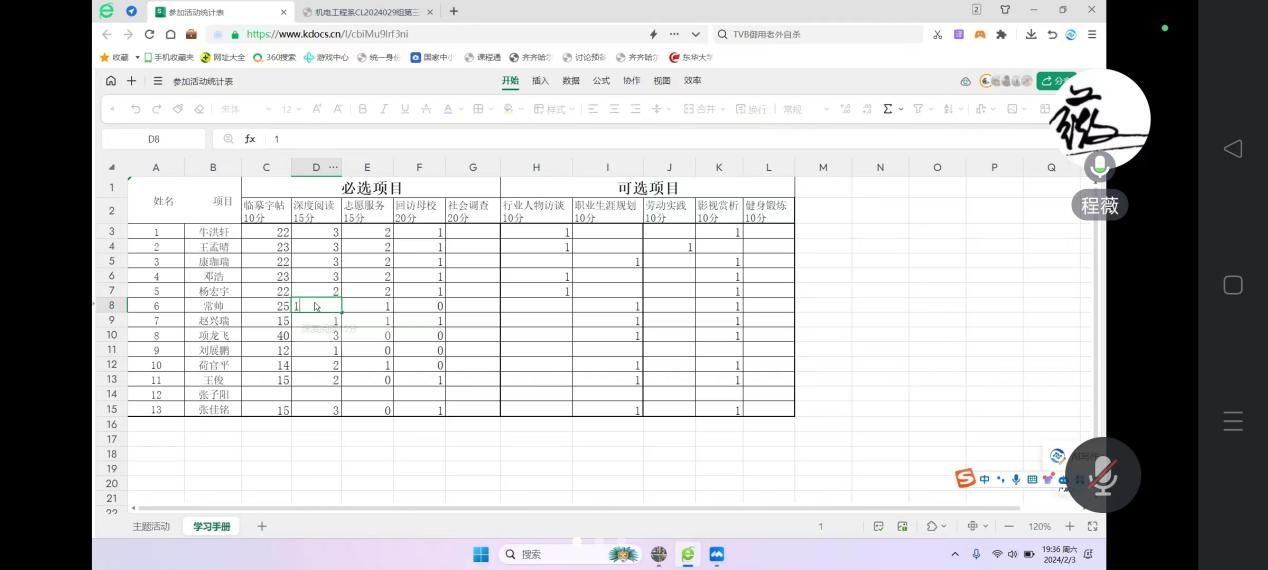Screen dimensions: 1268x570
Task: Add a new sheet with plus icon
Action: point(262,526)
